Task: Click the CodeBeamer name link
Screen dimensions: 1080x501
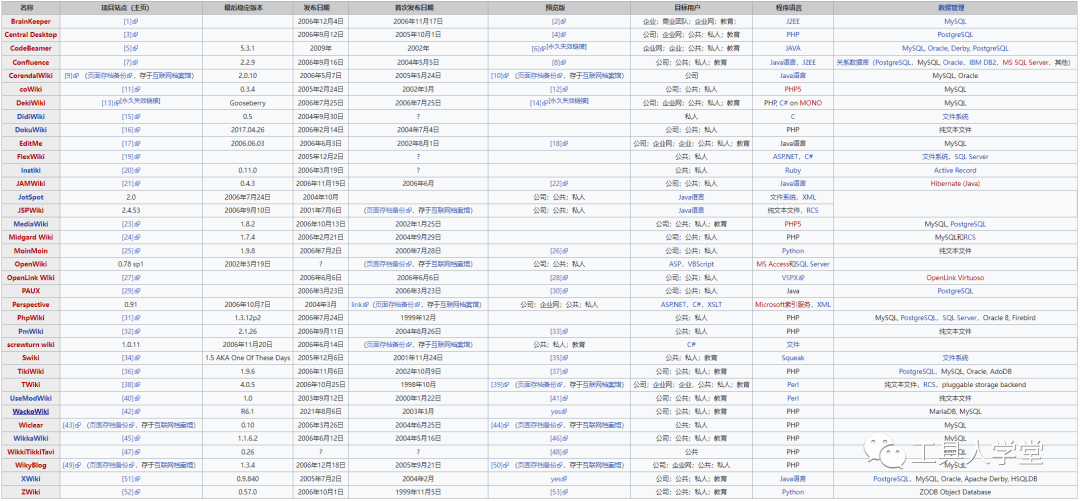Action: pos(30,48)
